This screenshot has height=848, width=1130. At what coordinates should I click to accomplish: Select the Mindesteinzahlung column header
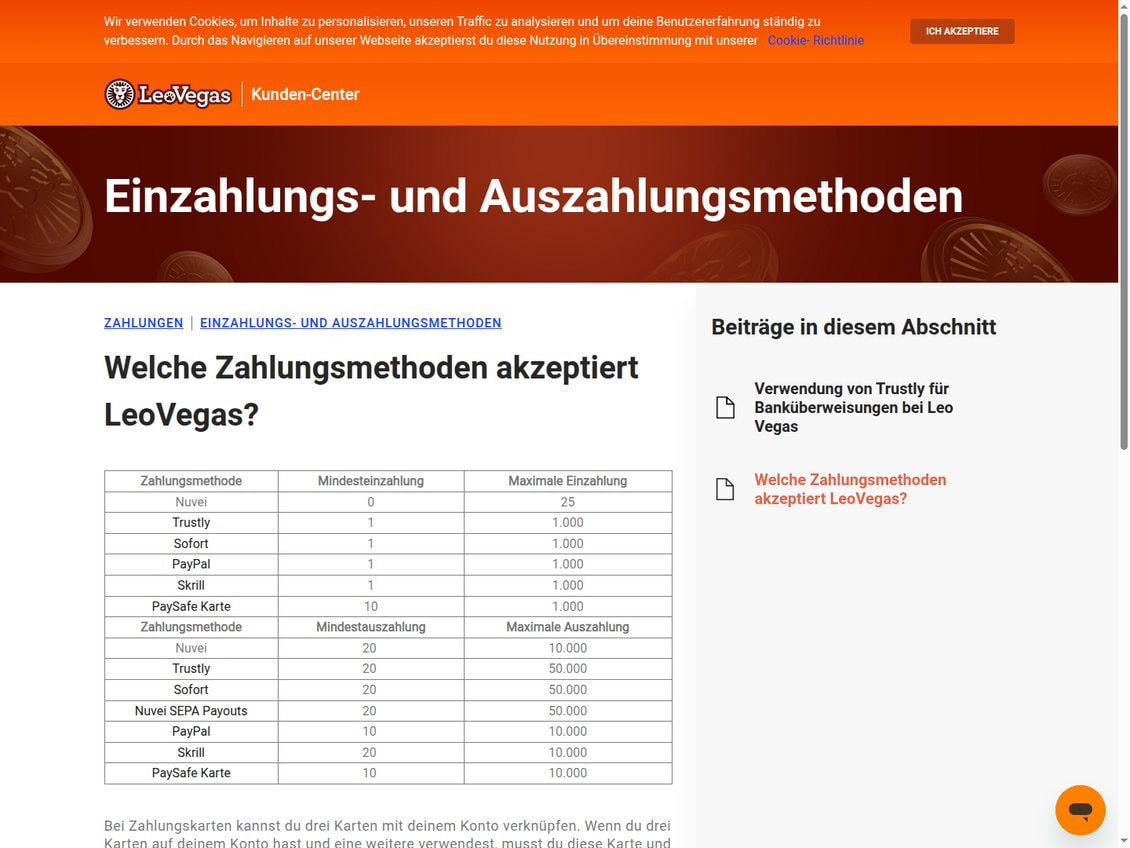(370, 481)
